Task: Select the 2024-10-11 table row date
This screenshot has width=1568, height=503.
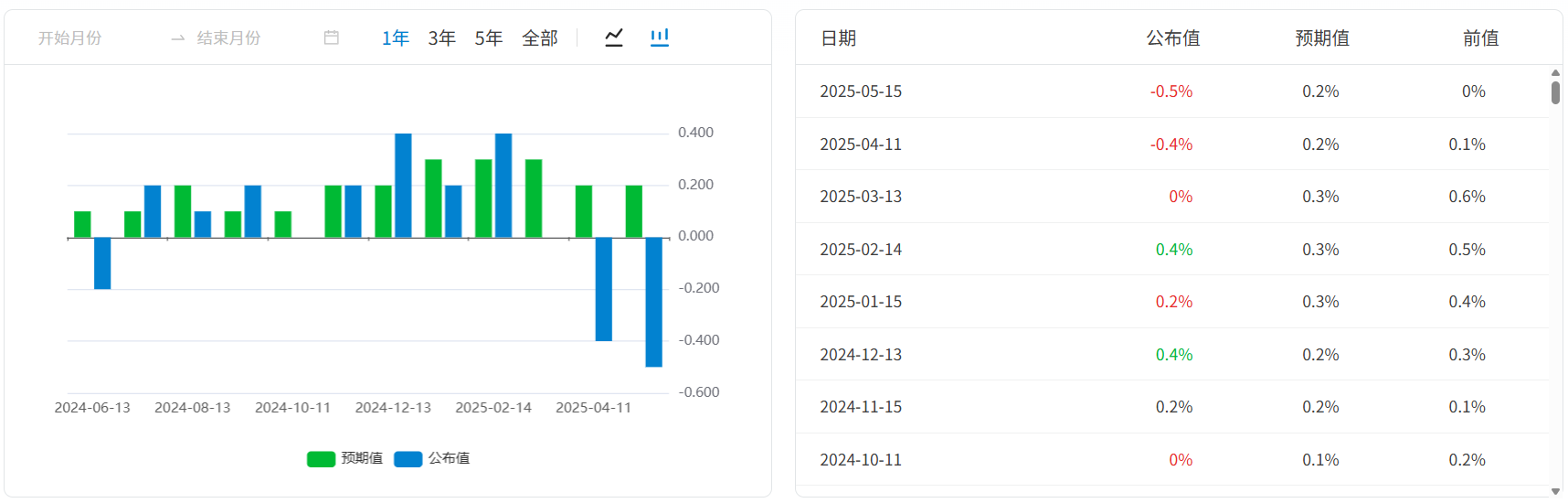Action: click(x=861, y=460)
